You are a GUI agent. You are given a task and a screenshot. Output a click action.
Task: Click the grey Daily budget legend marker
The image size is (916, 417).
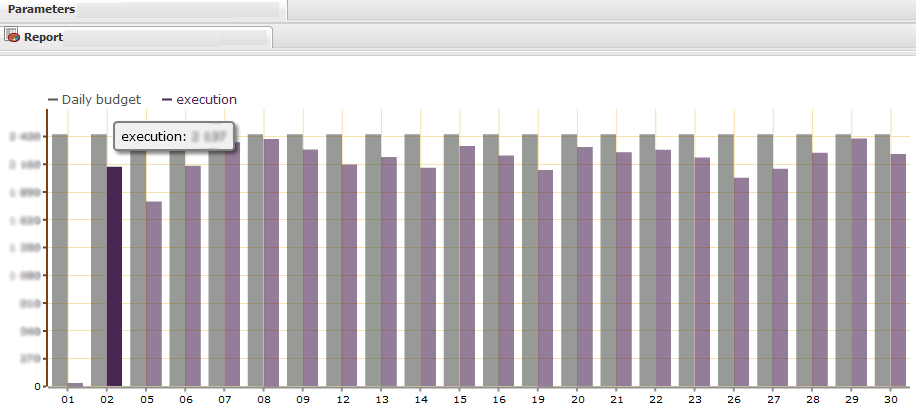(53, 100)
